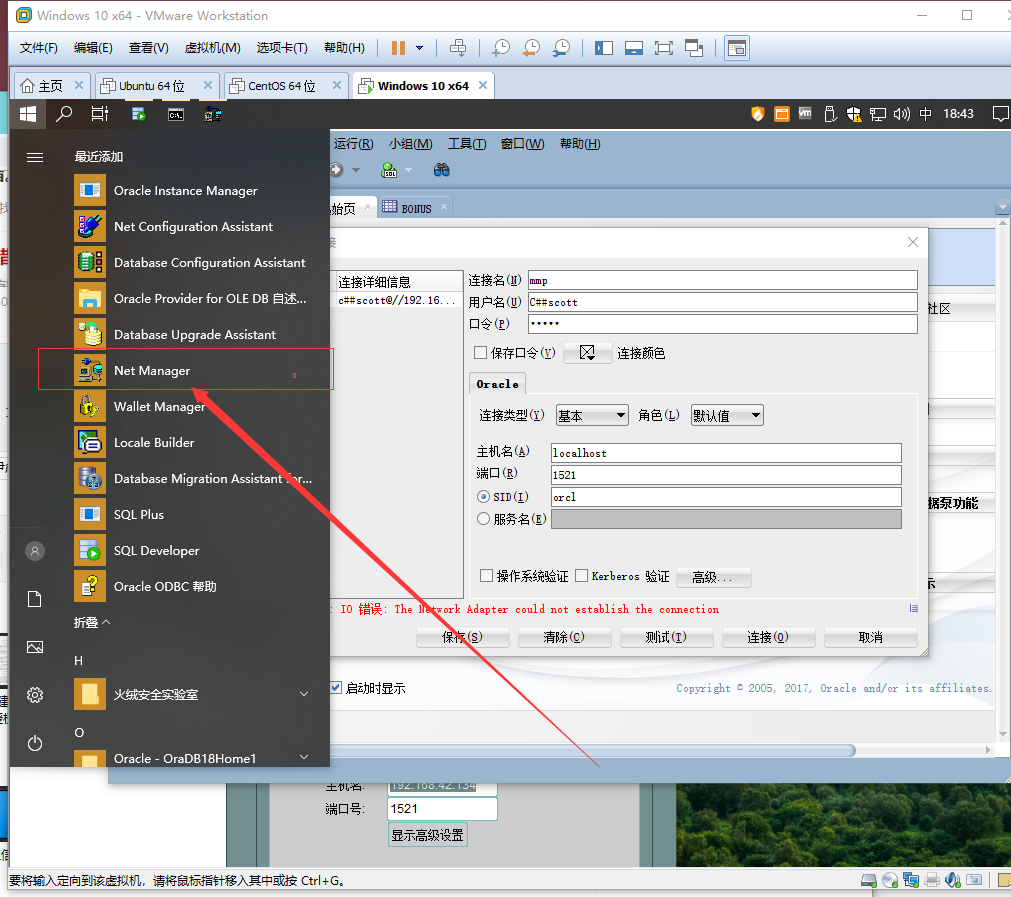This screenshot has width=1011, height=897.
Task: Open Task View on the taskbar
Action: pyautogui.click(x=100, y=114)
